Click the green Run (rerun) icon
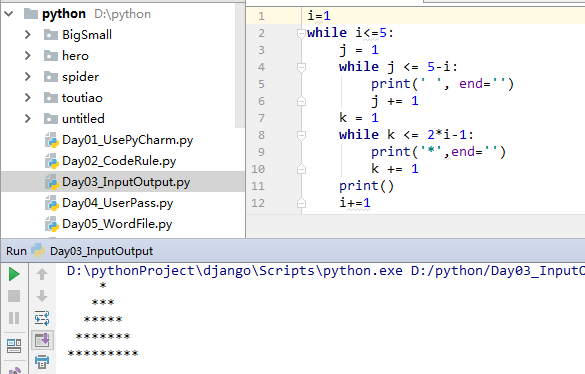This screenshot has height=374, width=585. [x=14, y=274]
